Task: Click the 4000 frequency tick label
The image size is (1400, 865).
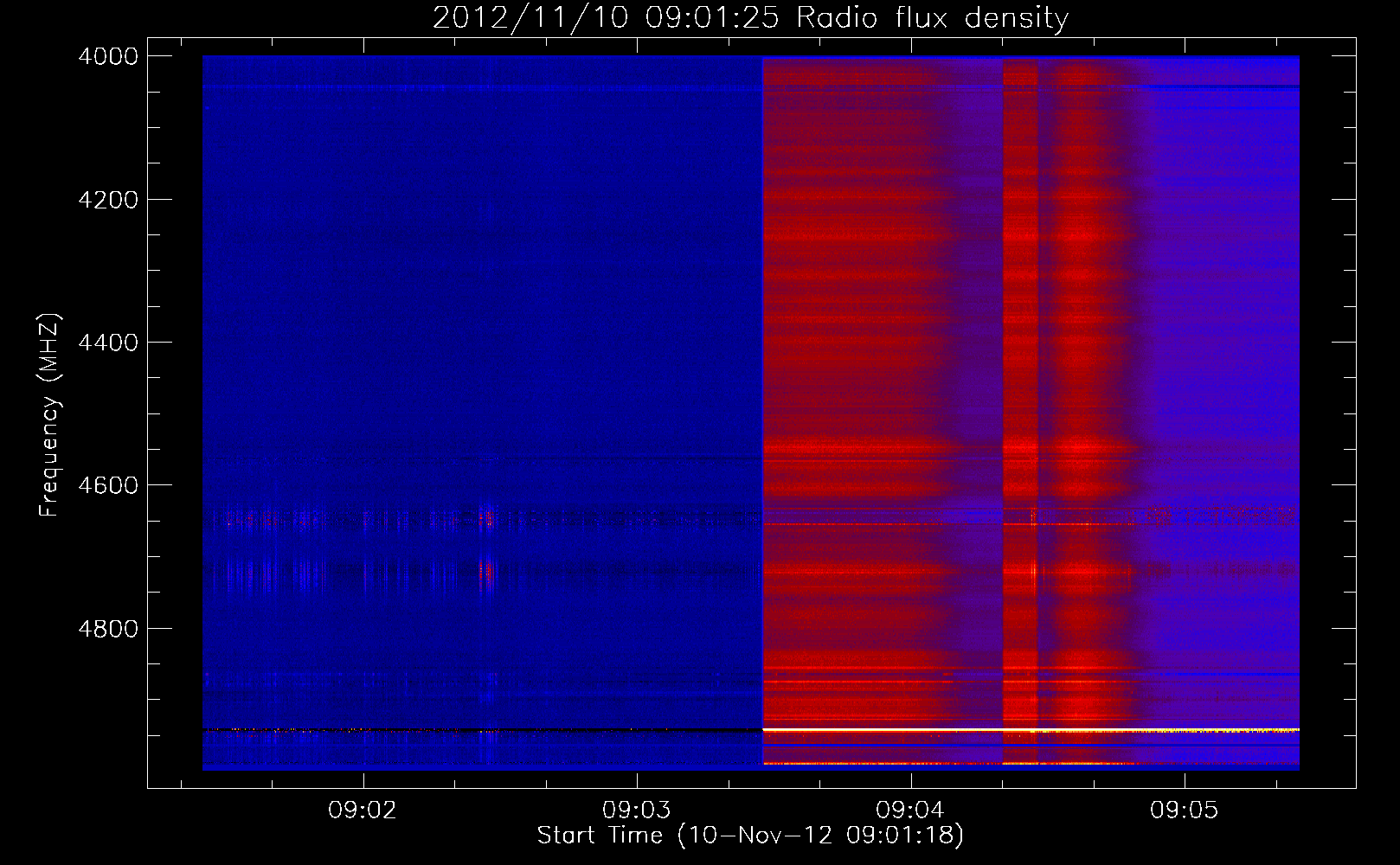Action: point(108,56)
